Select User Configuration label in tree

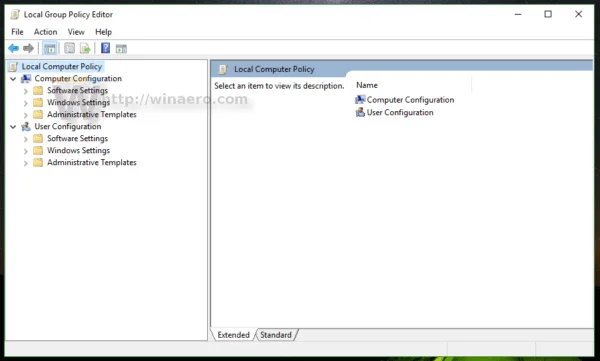pyautogui.click(x=68, y=126)
